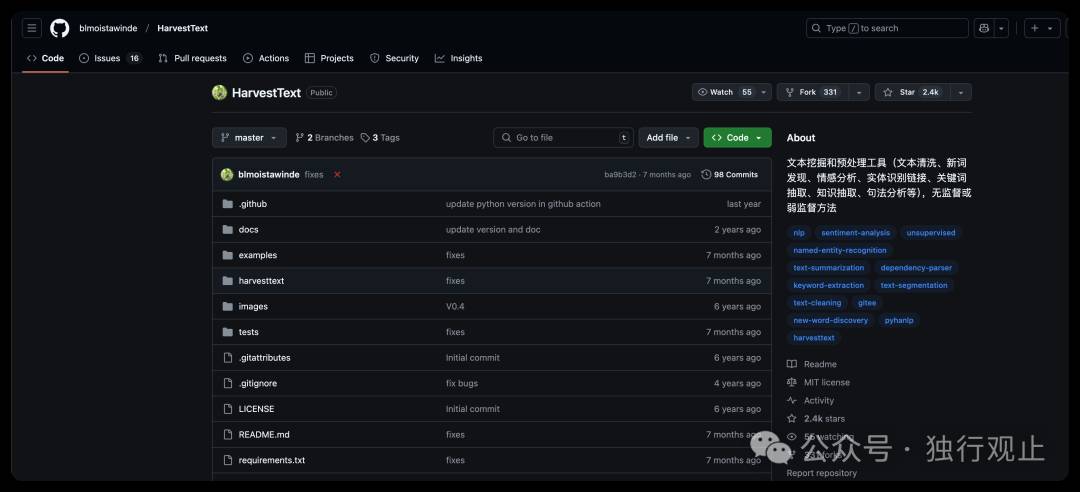Open Copilot dropdown arrow in header

click(x=1001, y=28)
